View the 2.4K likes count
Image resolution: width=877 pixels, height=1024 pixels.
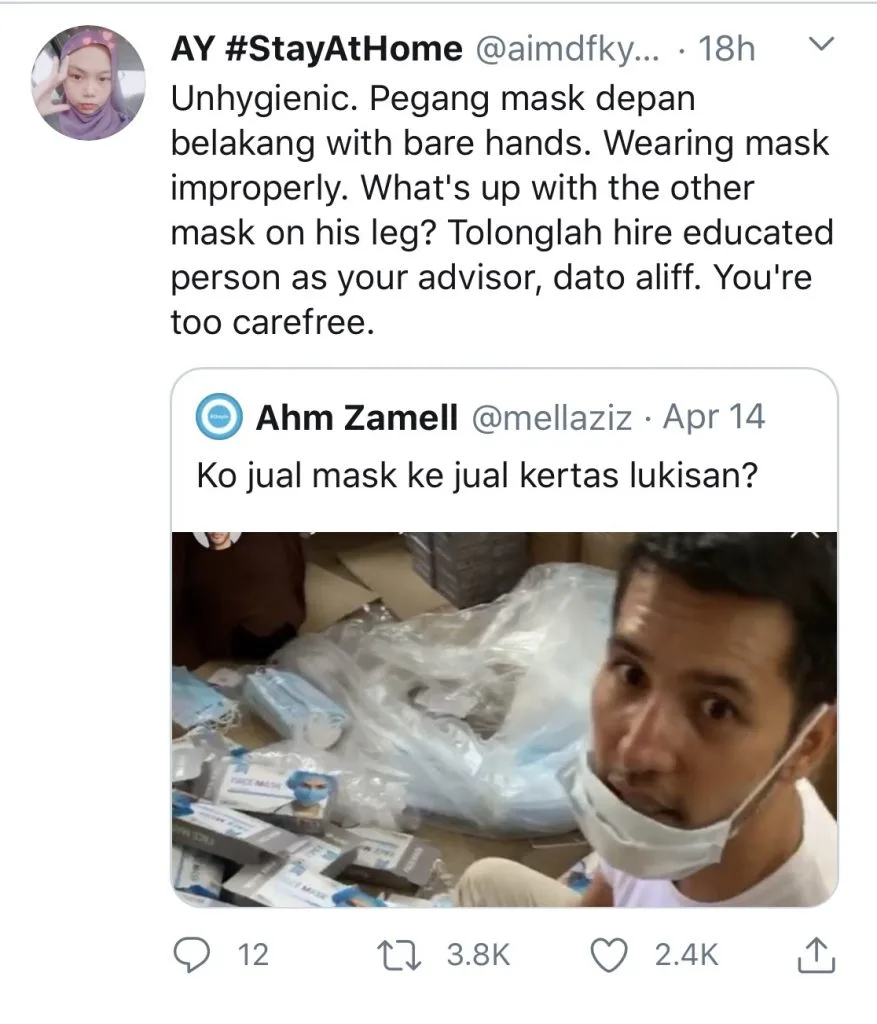pyautogui.click(x=686, y=955)
